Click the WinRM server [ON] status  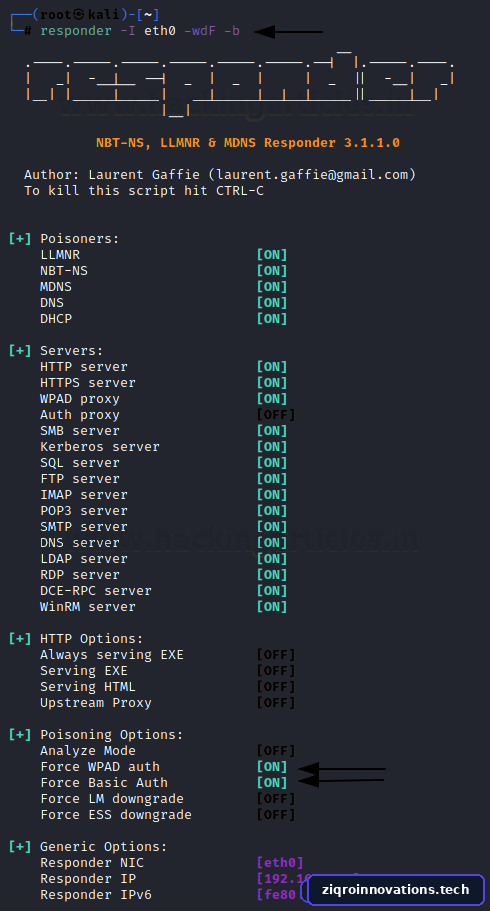pyautogui.click(x=272, y=607)
